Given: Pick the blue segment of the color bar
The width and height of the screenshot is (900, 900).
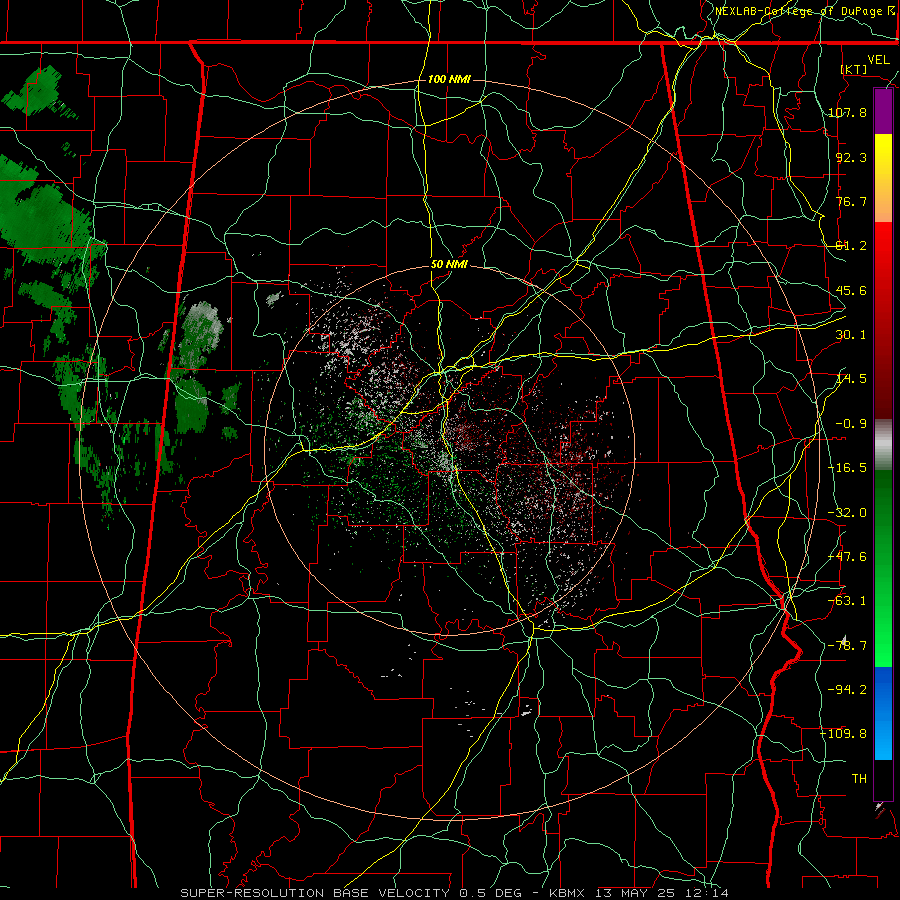Looking at the screenshot, I should [x=883, y=713].
